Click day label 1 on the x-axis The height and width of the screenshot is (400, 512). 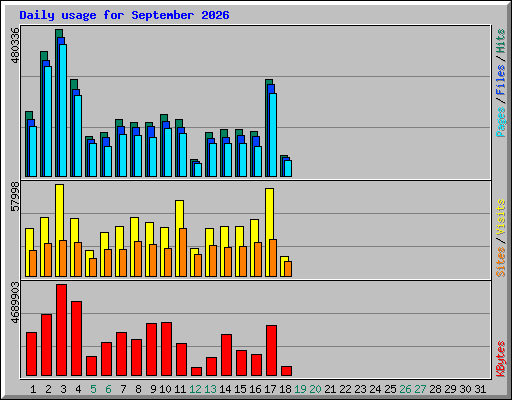point(33,389)
